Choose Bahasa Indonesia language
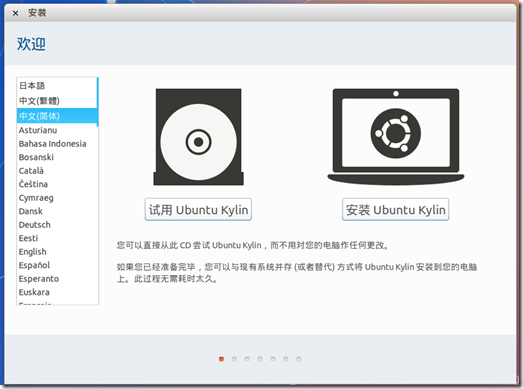Image resolution: width=523 pixels, height=389 pixels. point(57,144)
